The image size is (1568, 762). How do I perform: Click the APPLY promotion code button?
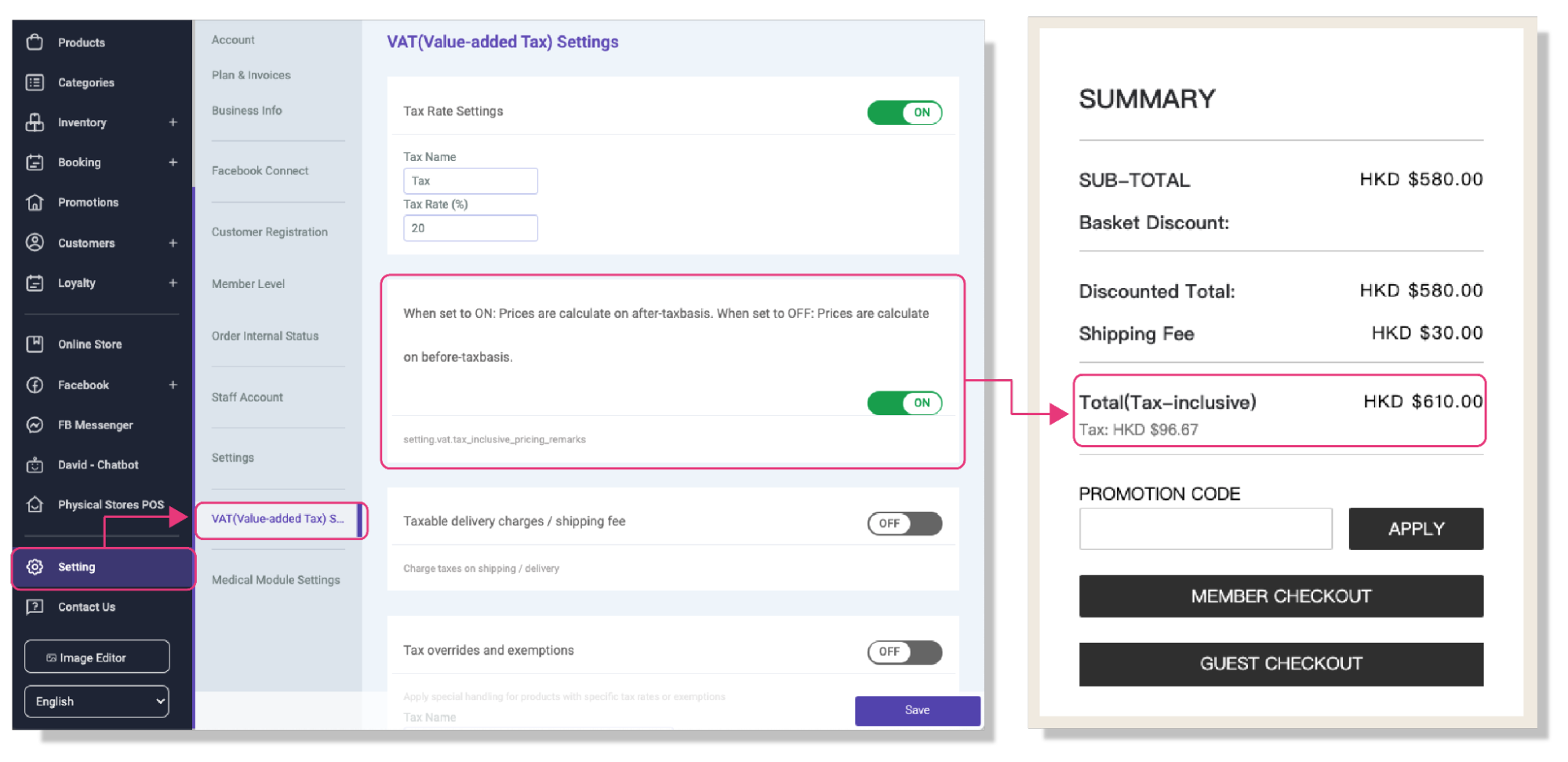[x=1416, y=529]
